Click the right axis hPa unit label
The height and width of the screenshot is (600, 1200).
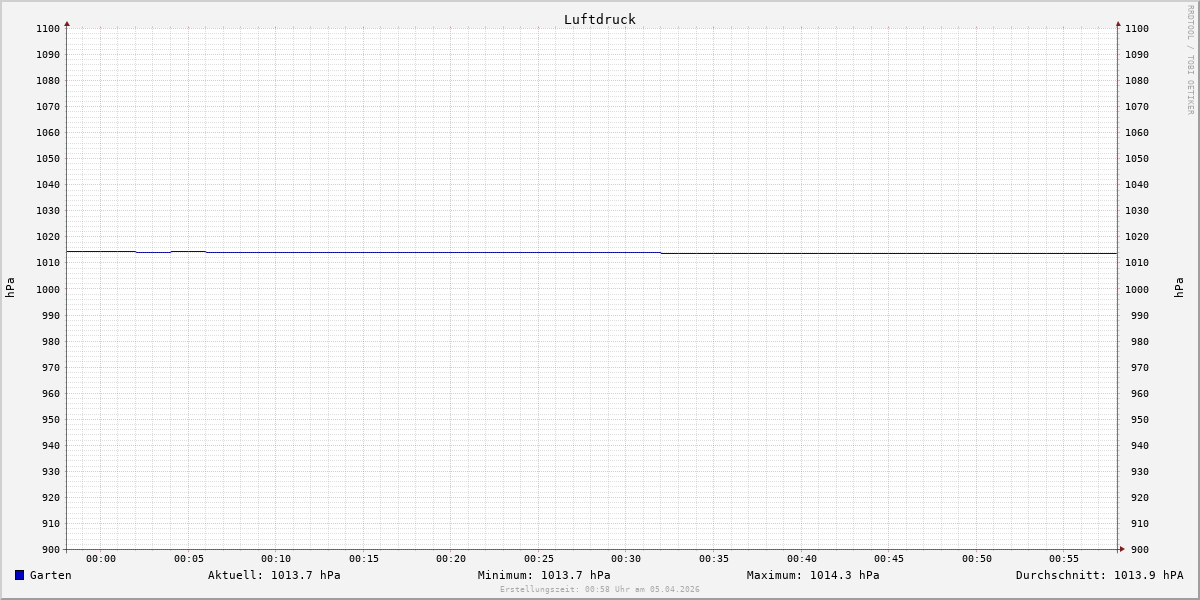coord(1179,287)
